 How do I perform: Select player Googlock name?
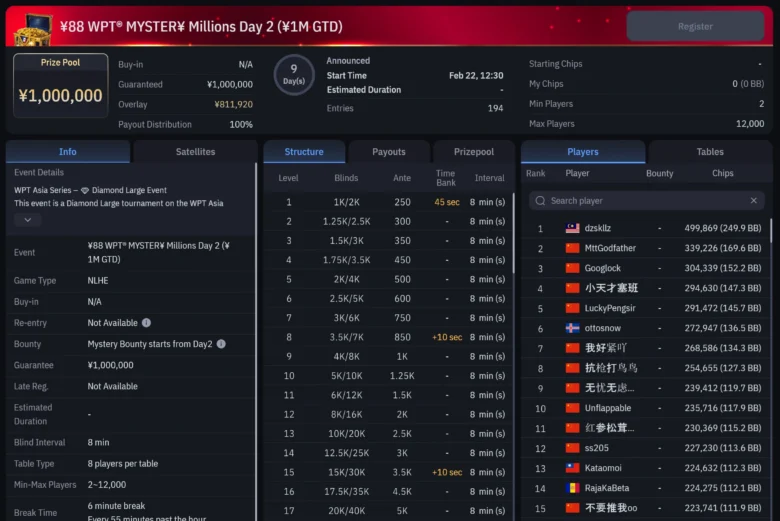tap(602, 268)
